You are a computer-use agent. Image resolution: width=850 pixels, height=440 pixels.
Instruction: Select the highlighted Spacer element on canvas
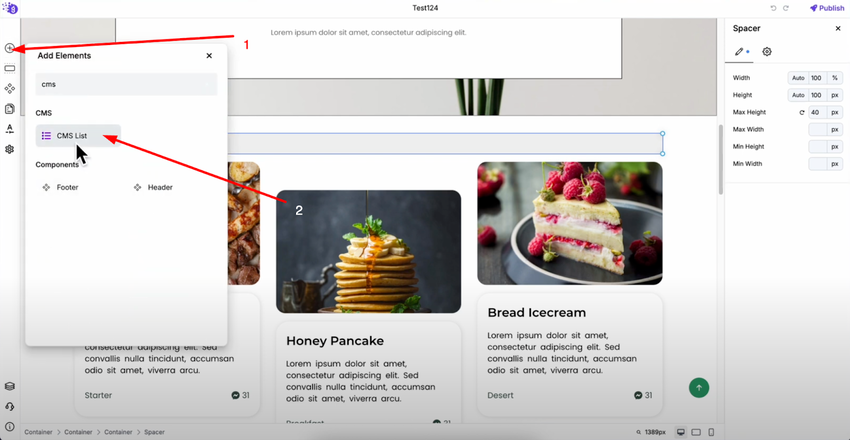click(x=445, y=144)
